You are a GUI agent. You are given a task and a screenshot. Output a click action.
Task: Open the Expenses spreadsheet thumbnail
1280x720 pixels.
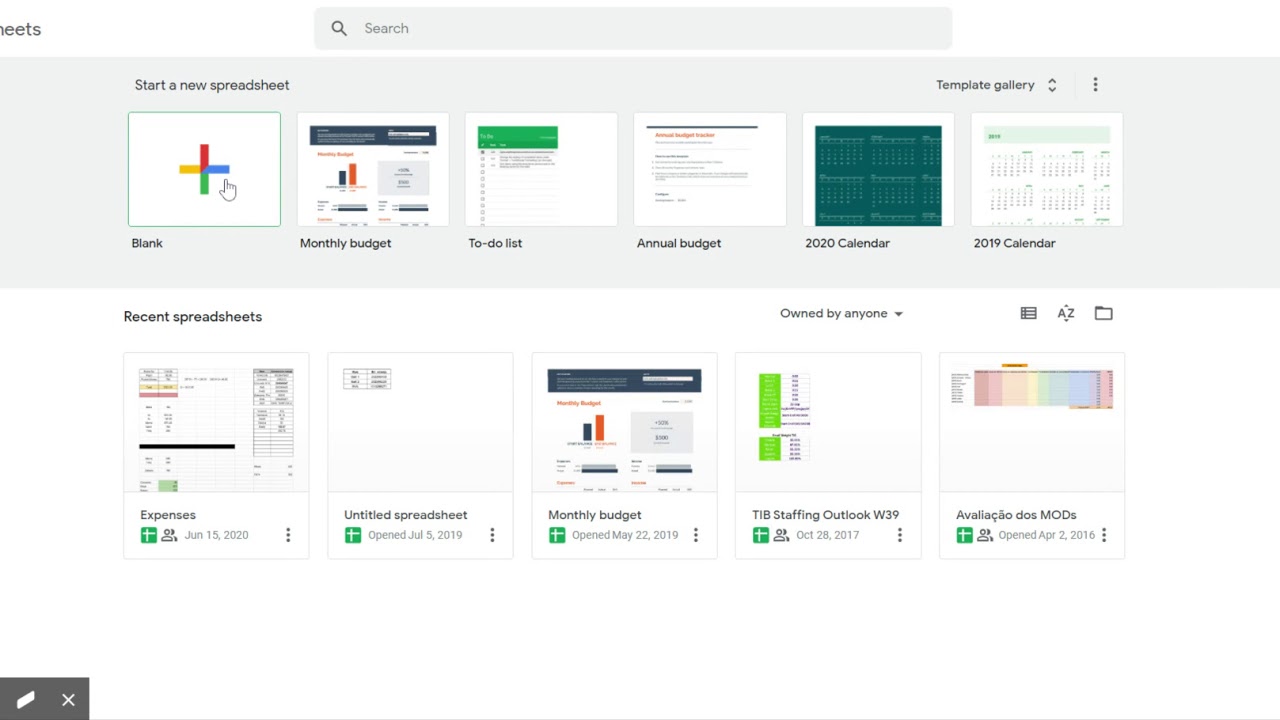(216, 423)
